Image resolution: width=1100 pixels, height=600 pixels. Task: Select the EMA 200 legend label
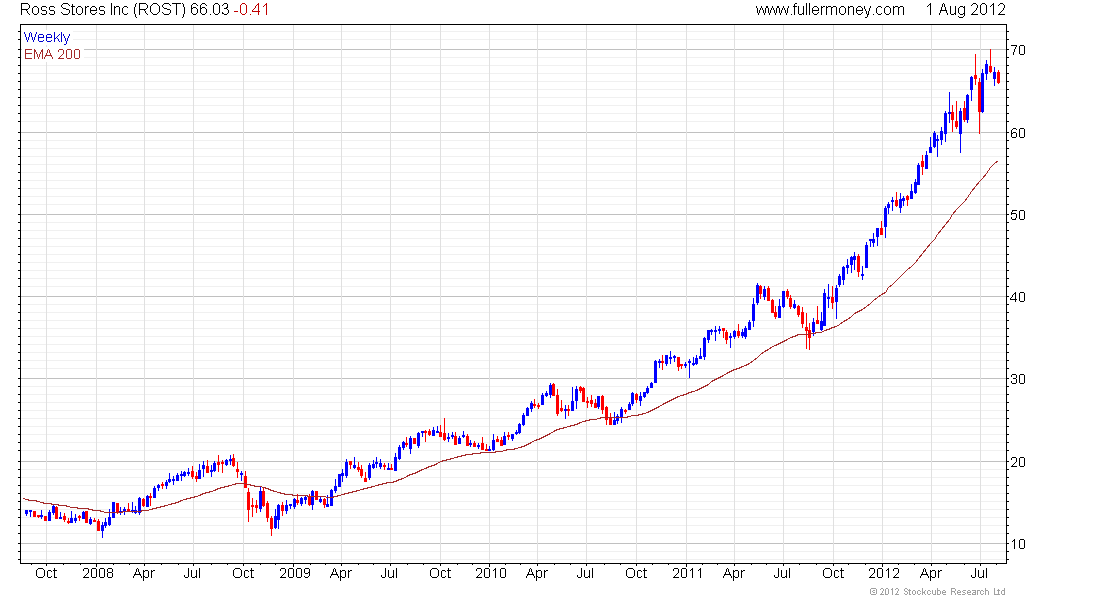pyautogui.click(x=52, y=54)
